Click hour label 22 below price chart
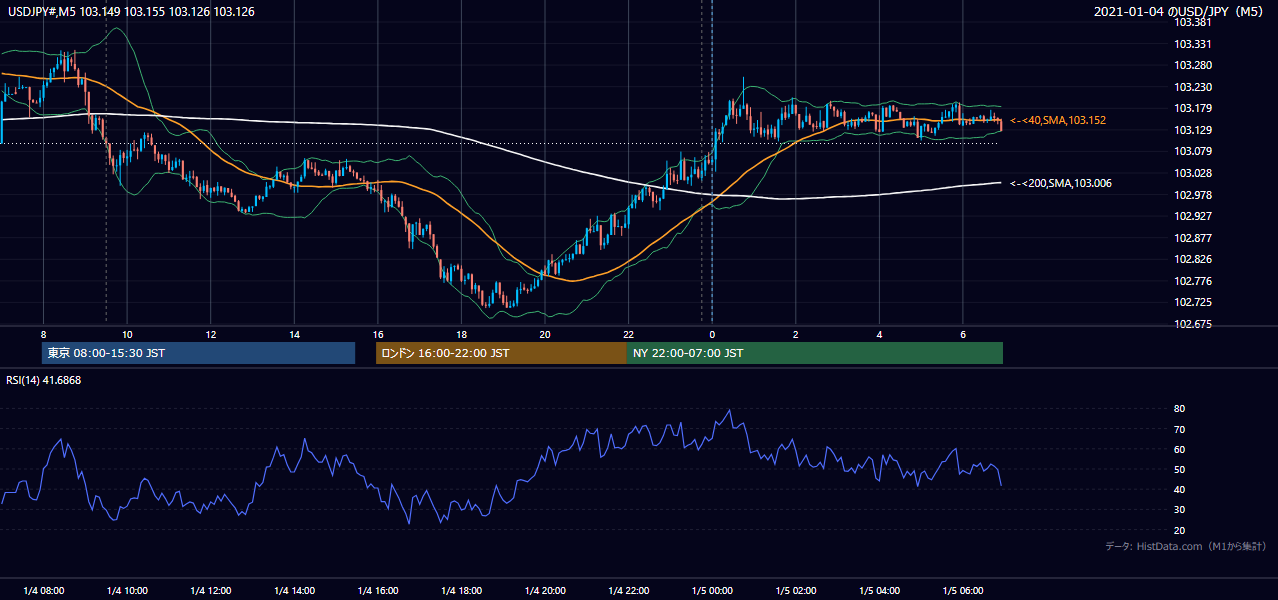1278x600 pixels. (628, 334)
